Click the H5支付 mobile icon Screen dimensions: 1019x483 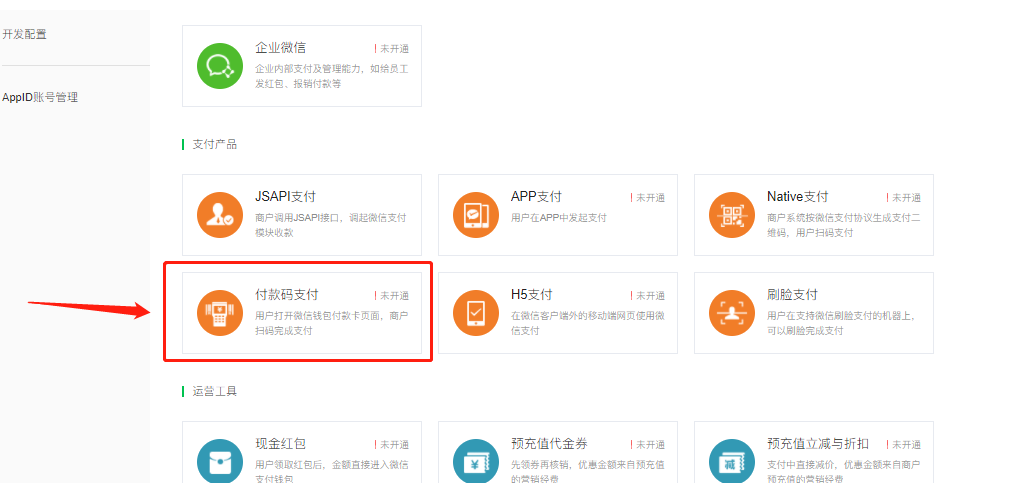[x=476, y=313]
